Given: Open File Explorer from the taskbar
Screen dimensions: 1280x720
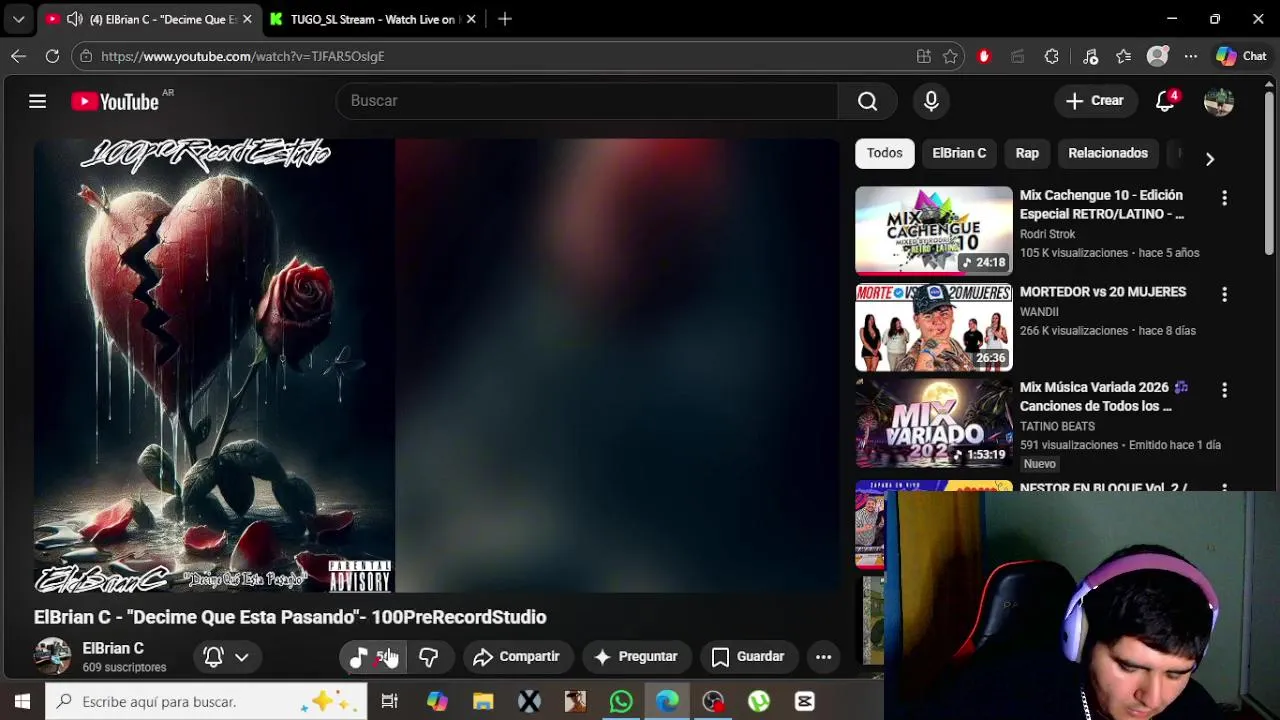Looking at the screenshot, I should click(483, 702).
